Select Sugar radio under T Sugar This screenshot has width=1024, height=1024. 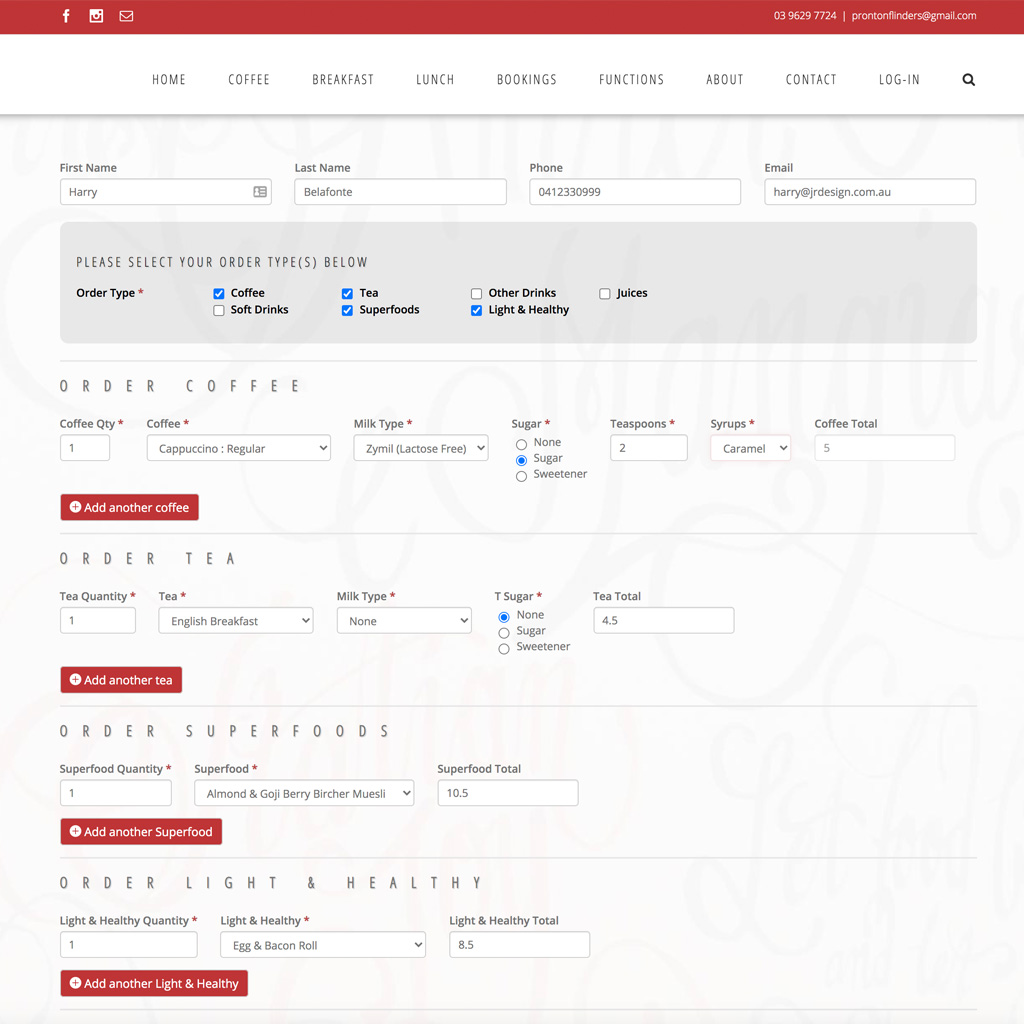click(504, 633)
